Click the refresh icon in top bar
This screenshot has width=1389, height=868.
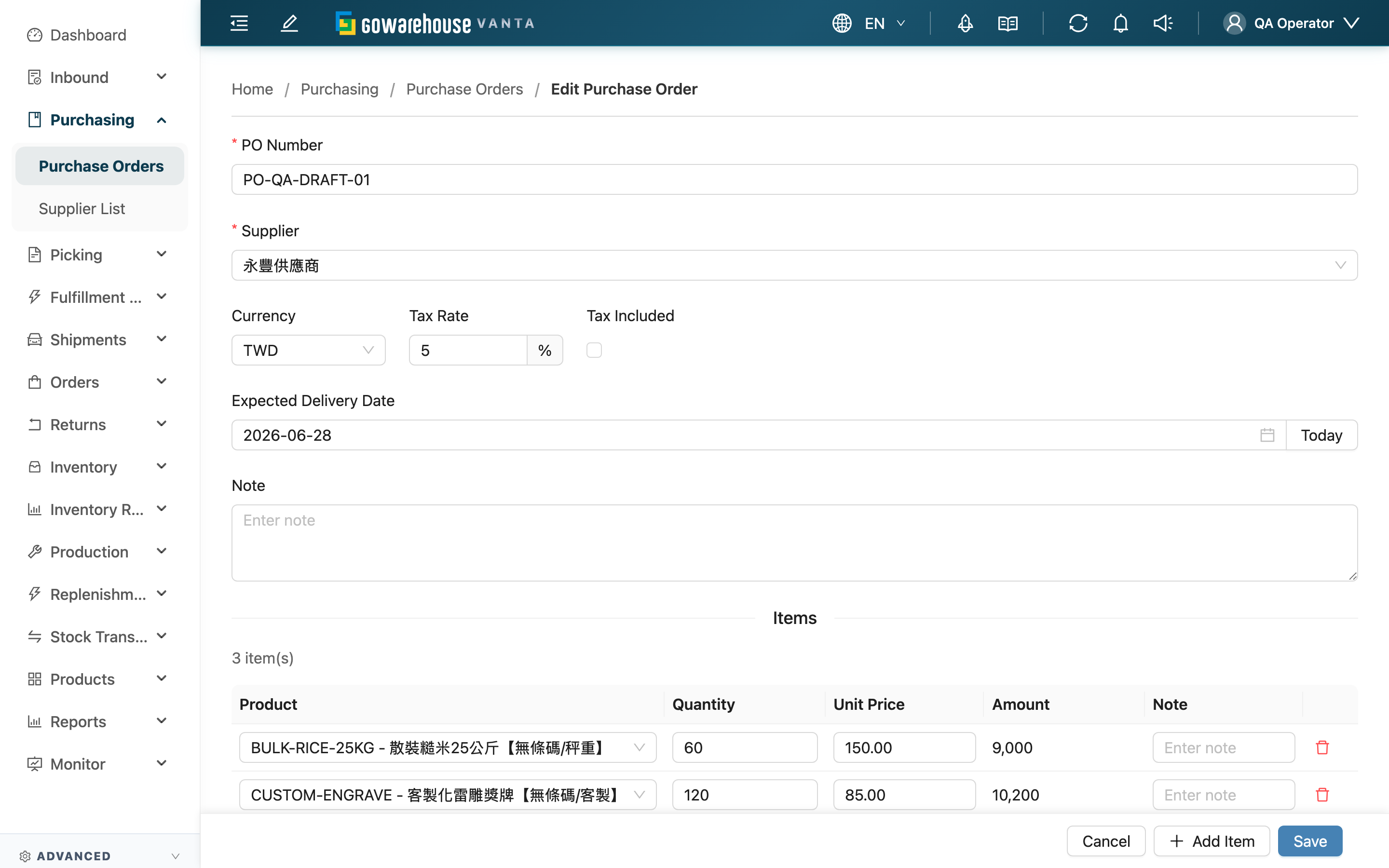(x=1078, y=23)
